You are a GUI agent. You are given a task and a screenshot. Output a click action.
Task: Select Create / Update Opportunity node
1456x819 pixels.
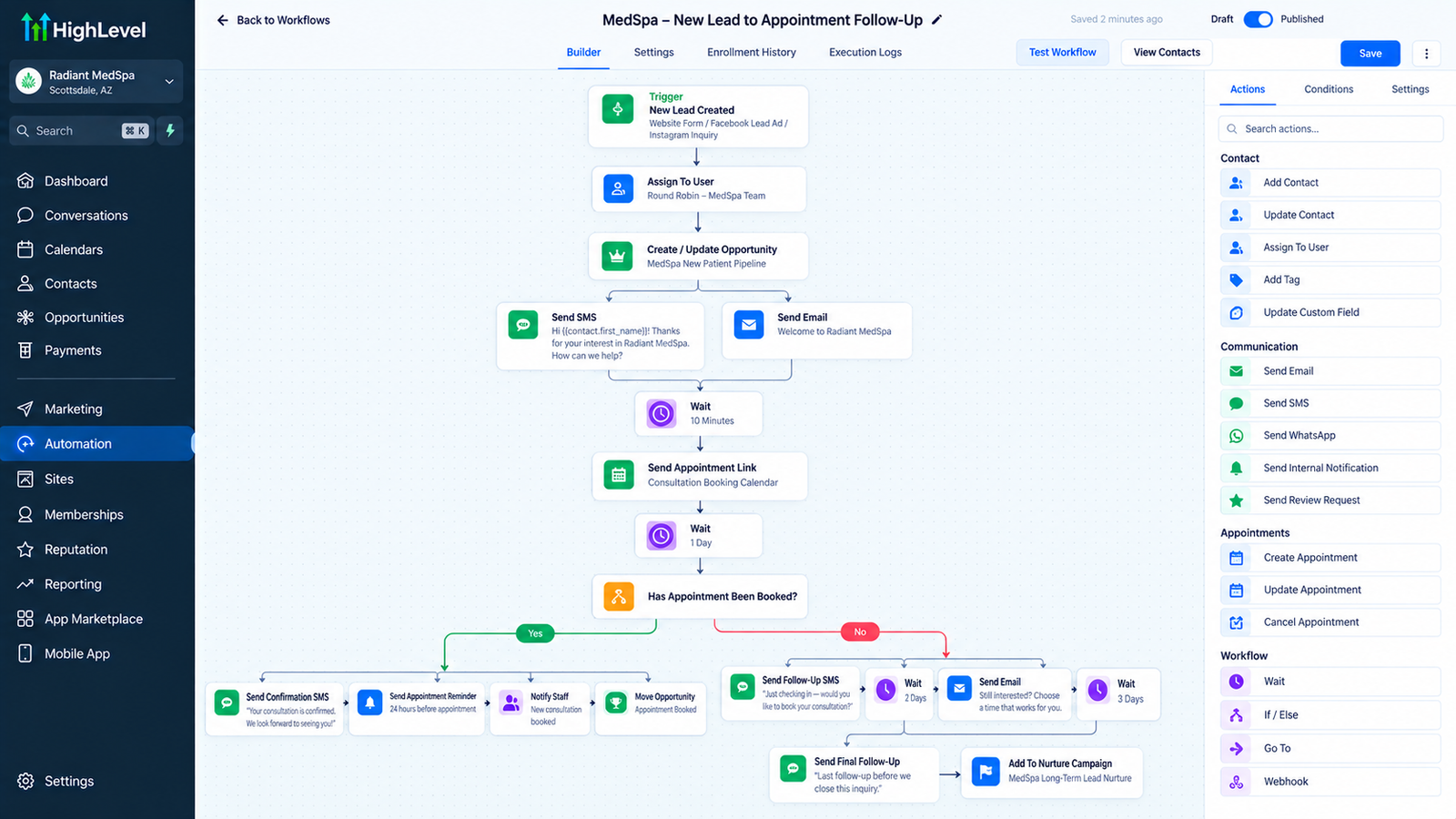699,257
